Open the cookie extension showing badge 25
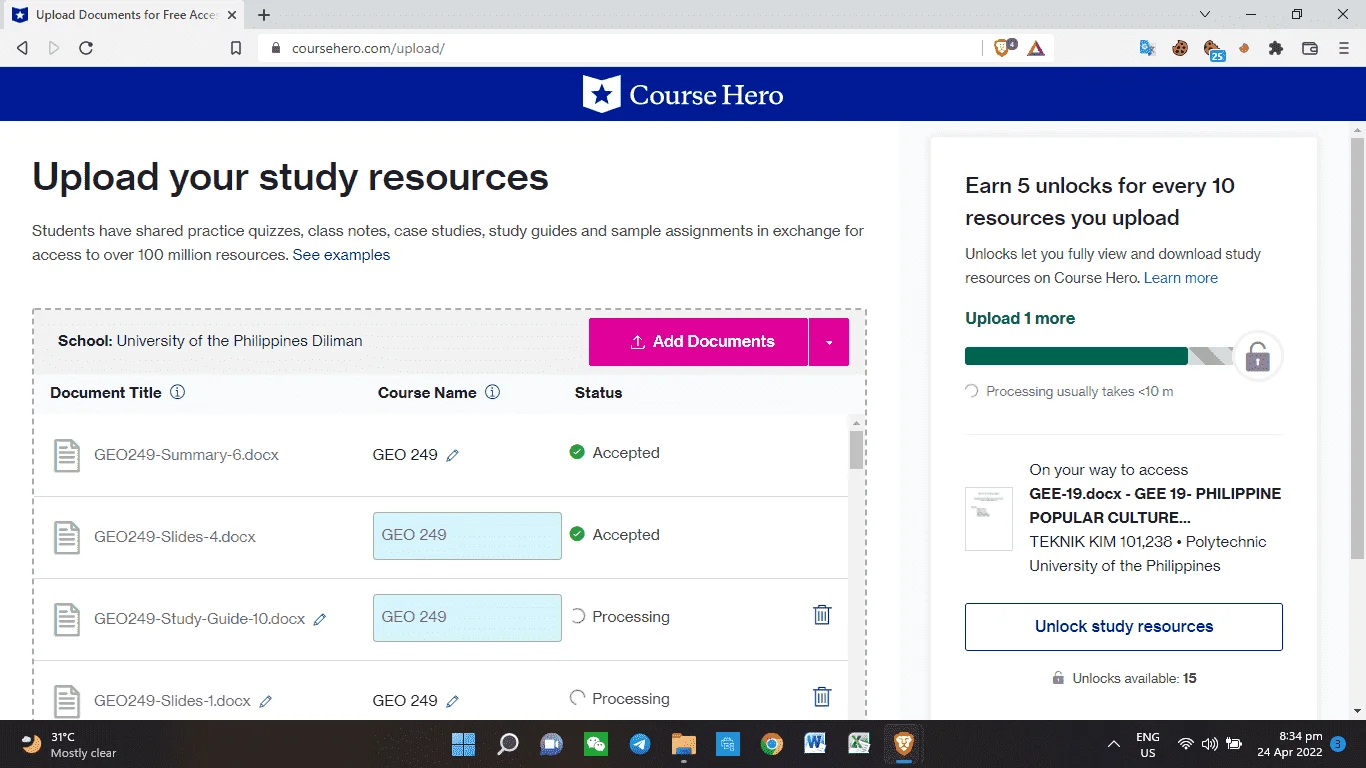The width and height of the screenshot is (1366, 768). coord(1213,49)
